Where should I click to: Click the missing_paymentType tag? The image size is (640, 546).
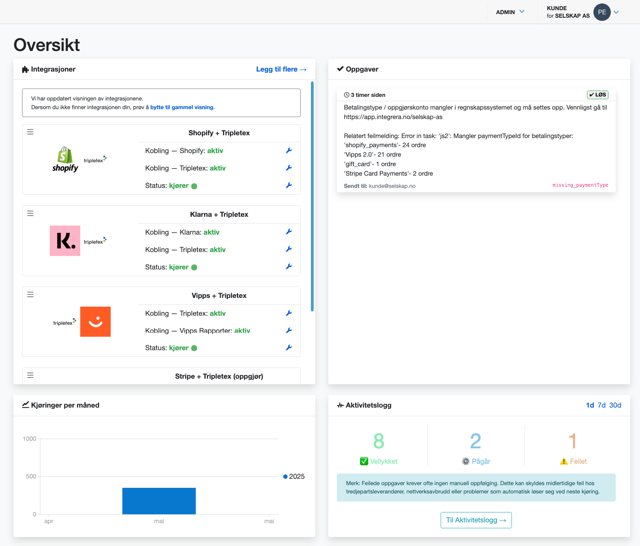(580, 185)
